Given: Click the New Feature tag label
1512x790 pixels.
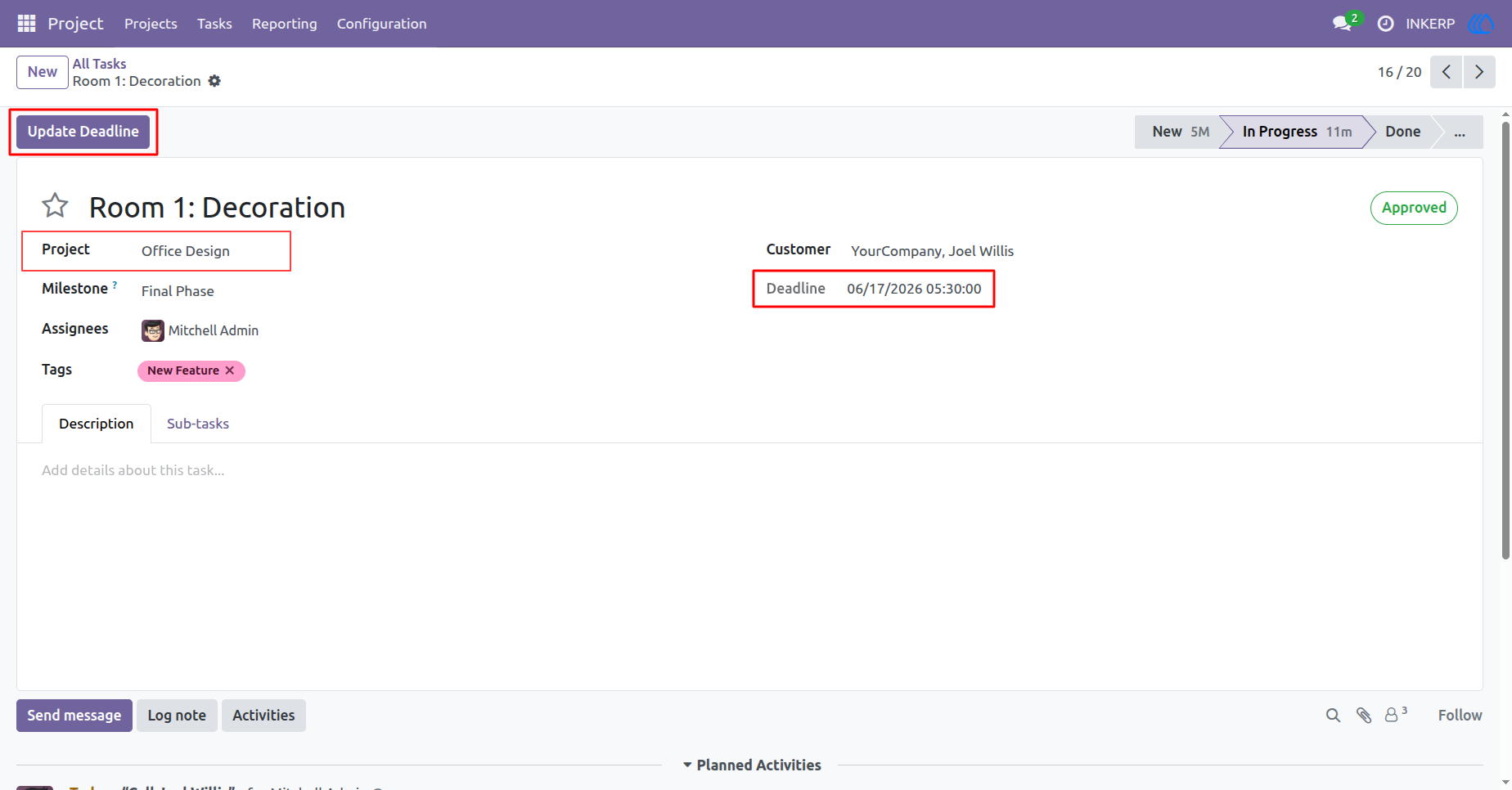Looking at the screenshot, I should click(183, 370).
